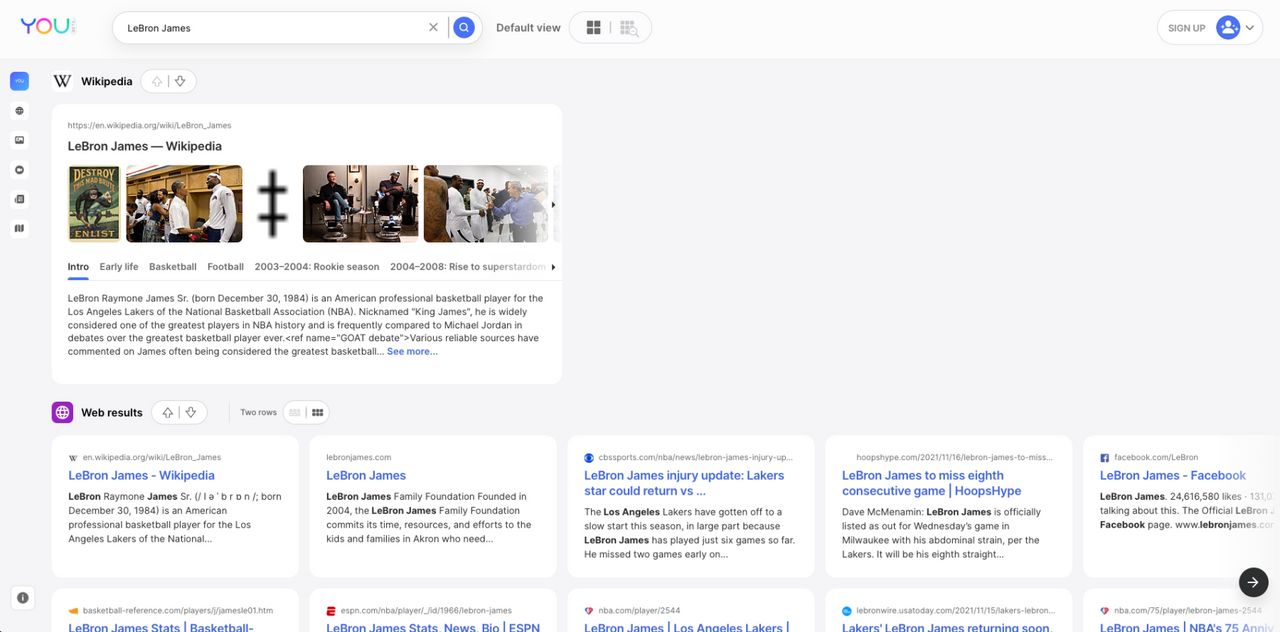The width and height of the screenshot is (1280, 632).
Task: Upvote the Wikipedia app
Action: point(157,82)
